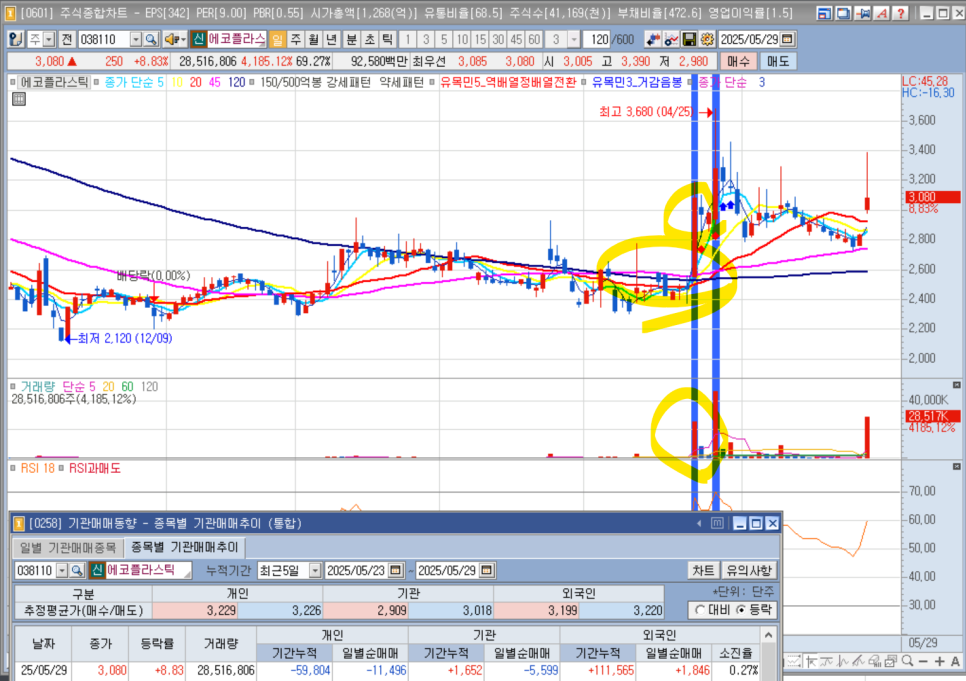Collapse volume panel via its corner button
The height and width of the screenshot is (681, 966).
(957, 385)
